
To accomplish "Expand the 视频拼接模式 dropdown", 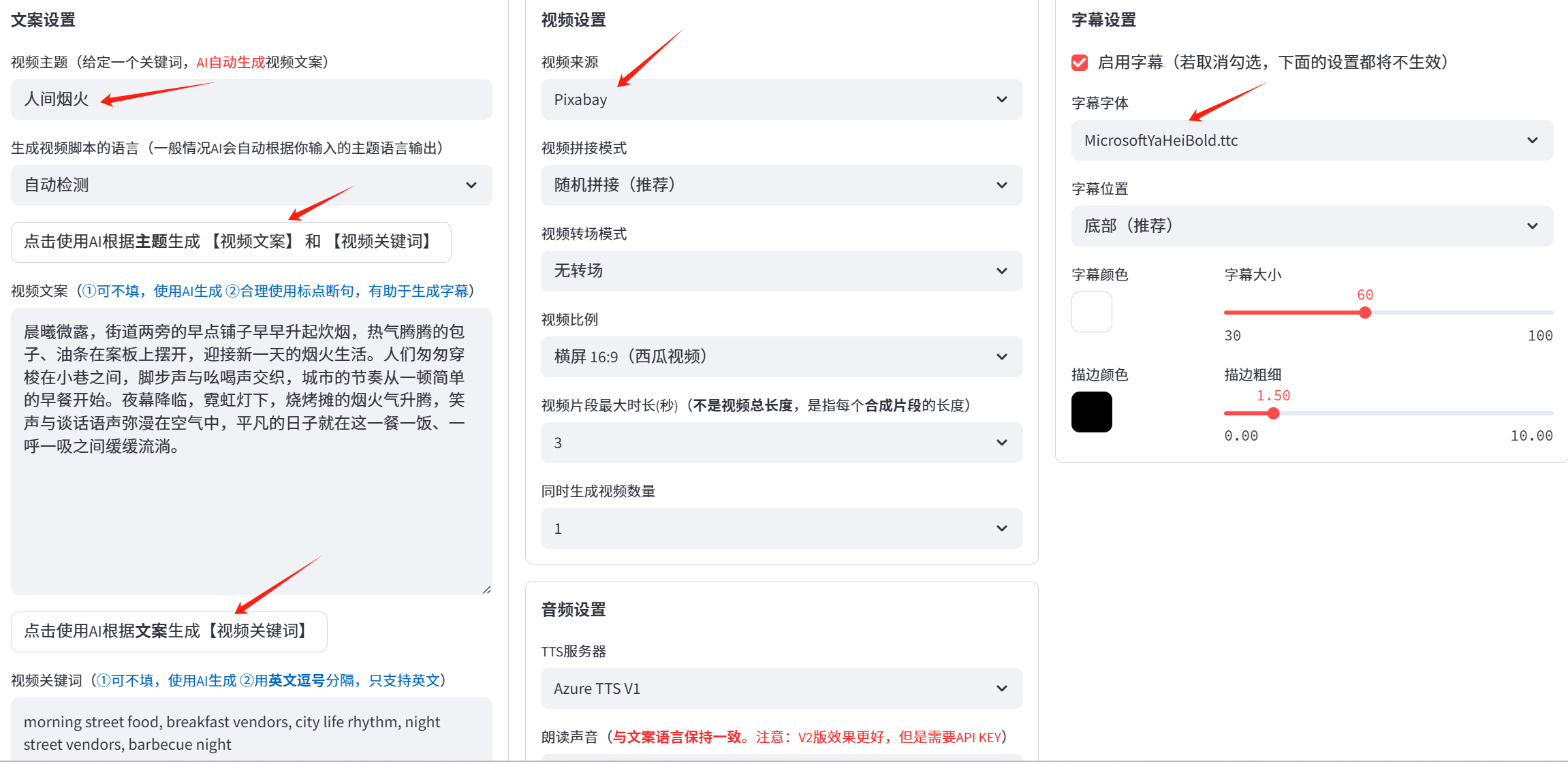I will click(x=781, y=185).
